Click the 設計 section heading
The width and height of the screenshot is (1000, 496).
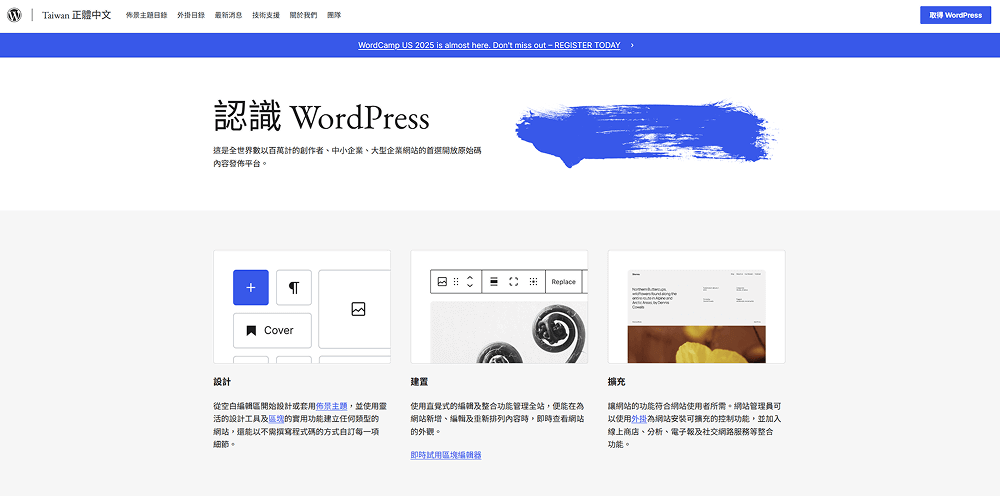pyautogui.click(x=222, y=382)
